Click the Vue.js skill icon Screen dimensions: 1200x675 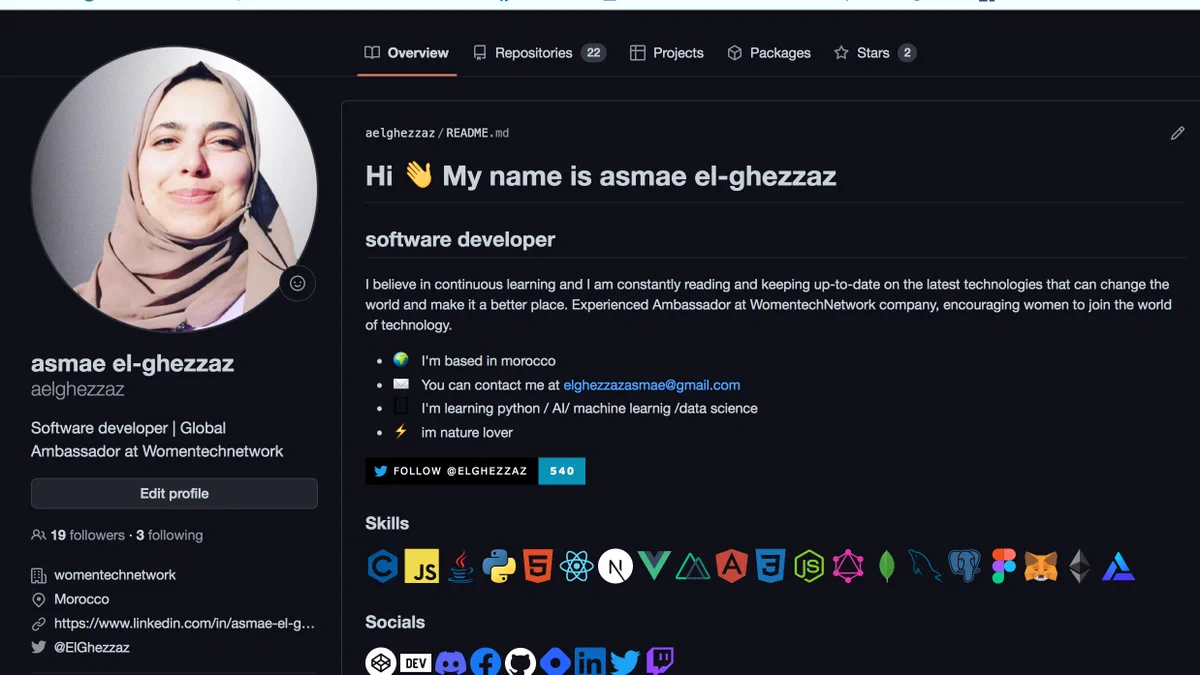coord(654,566)
